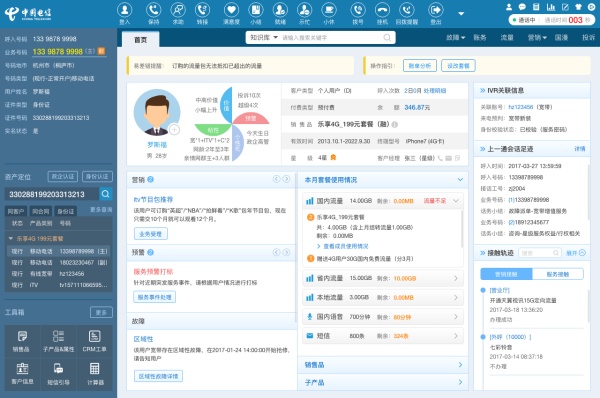Select the 营销接触 toggle tab
Screen dimensions: 600x398
(506, 274)
